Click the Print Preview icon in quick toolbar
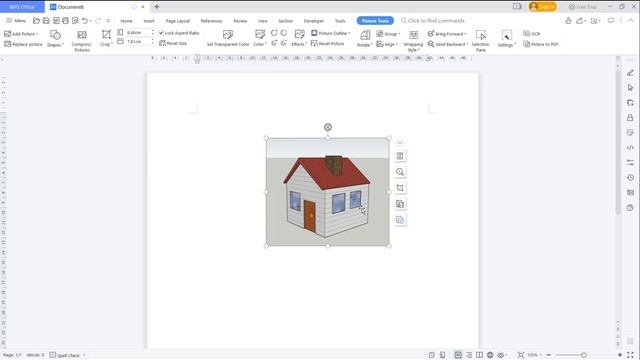Screen dimensions: 640x360 pyautogui.click(x=75, y=20)
